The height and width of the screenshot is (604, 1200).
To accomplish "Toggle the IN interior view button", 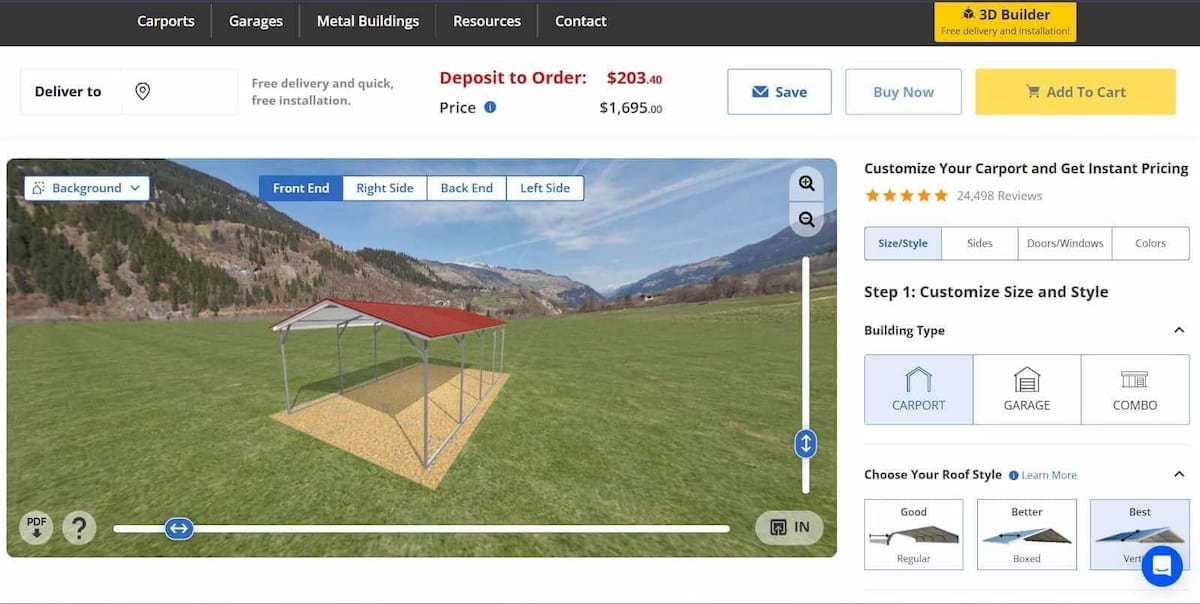I will (789, 527).
